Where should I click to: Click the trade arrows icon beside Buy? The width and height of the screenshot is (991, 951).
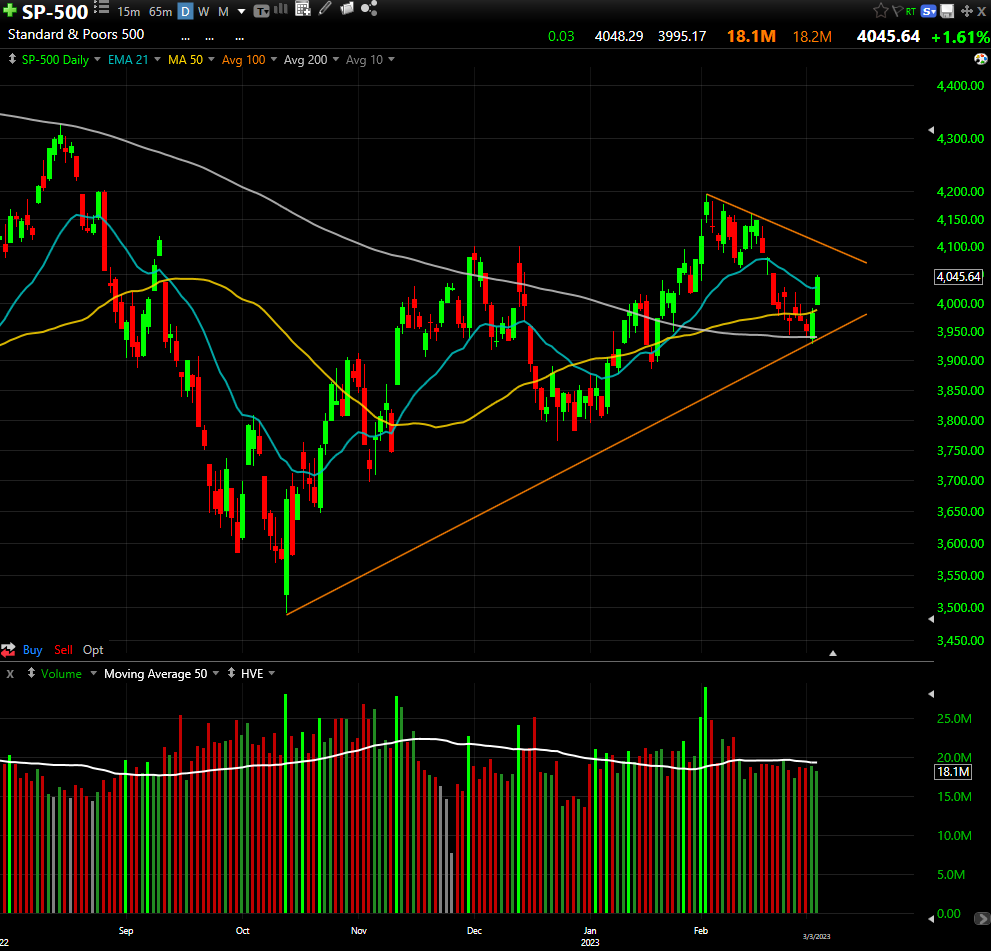click(8, 650)
